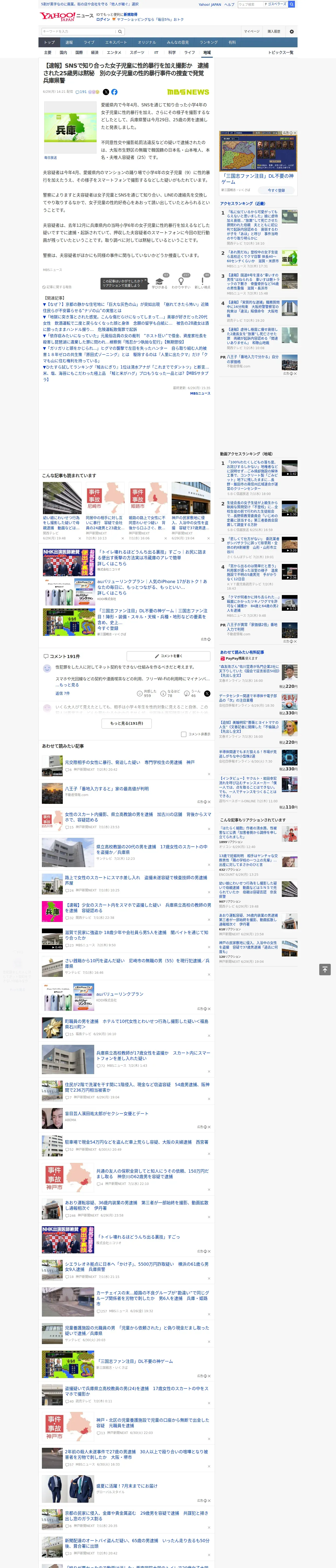Share the article on X
Screen dimensions: 336x1568
coord(106,92)
